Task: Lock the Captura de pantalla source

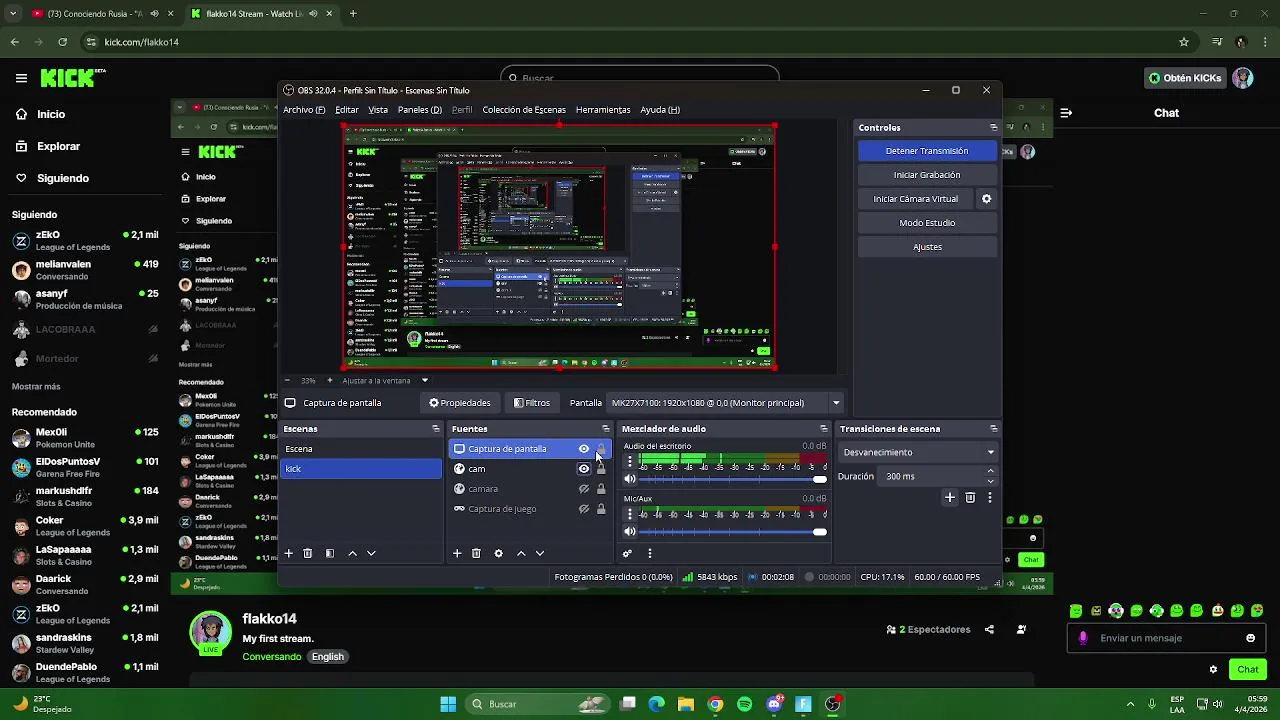Action: pos(601,449)
